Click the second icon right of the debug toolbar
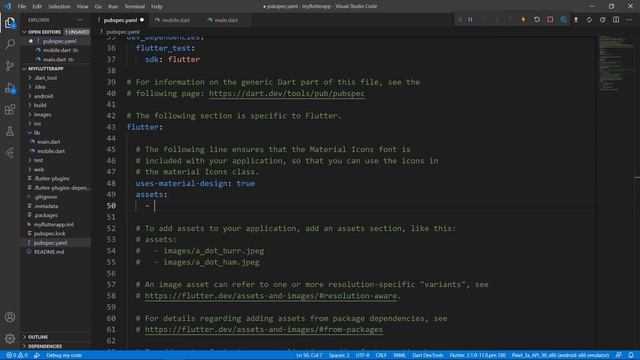This screenshot has width=640, height=360. click(589, 20)
